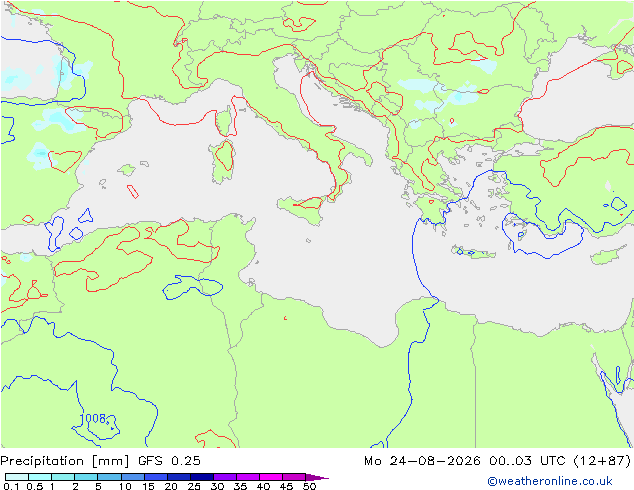
Task: Pick the legend swatch between 15 and 20
Action: click(155, 477)
